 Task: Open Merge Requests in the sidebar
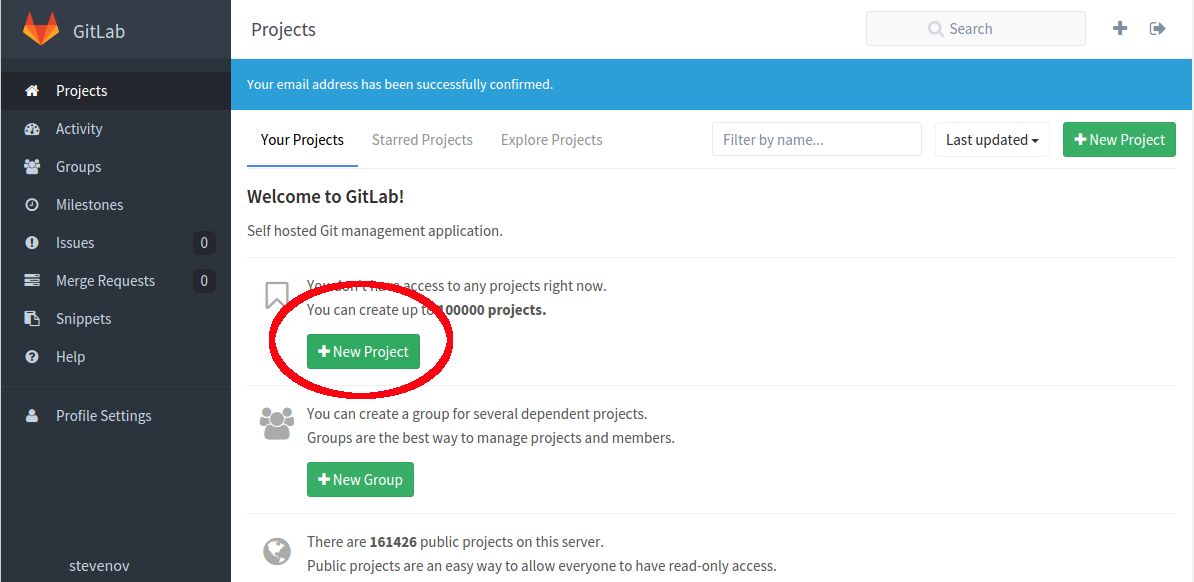pyautogui.click(x=116, y=281)
